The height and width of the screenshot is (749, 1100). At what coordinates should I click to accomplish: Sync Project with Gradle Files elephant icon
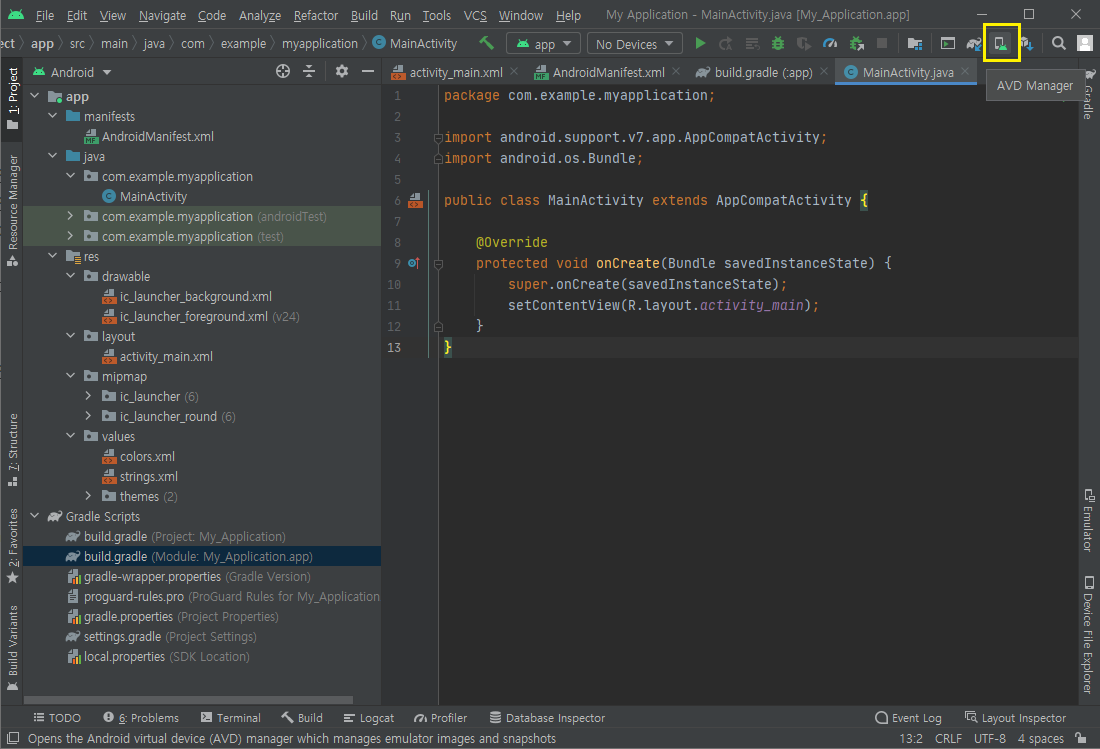[x=974, y=43]
